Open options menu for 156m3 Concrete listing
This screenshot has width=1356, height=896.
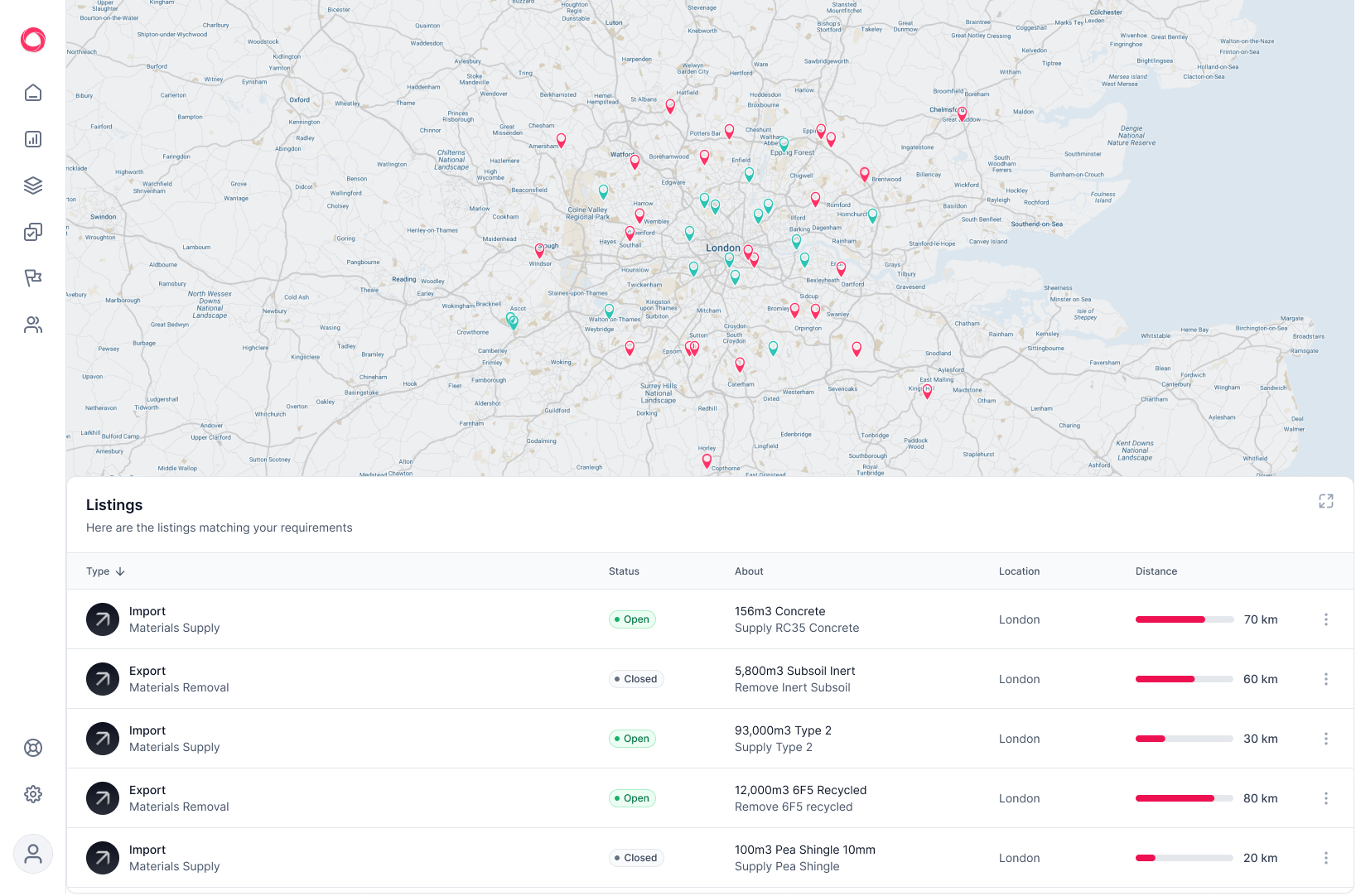click(1325, 619)
